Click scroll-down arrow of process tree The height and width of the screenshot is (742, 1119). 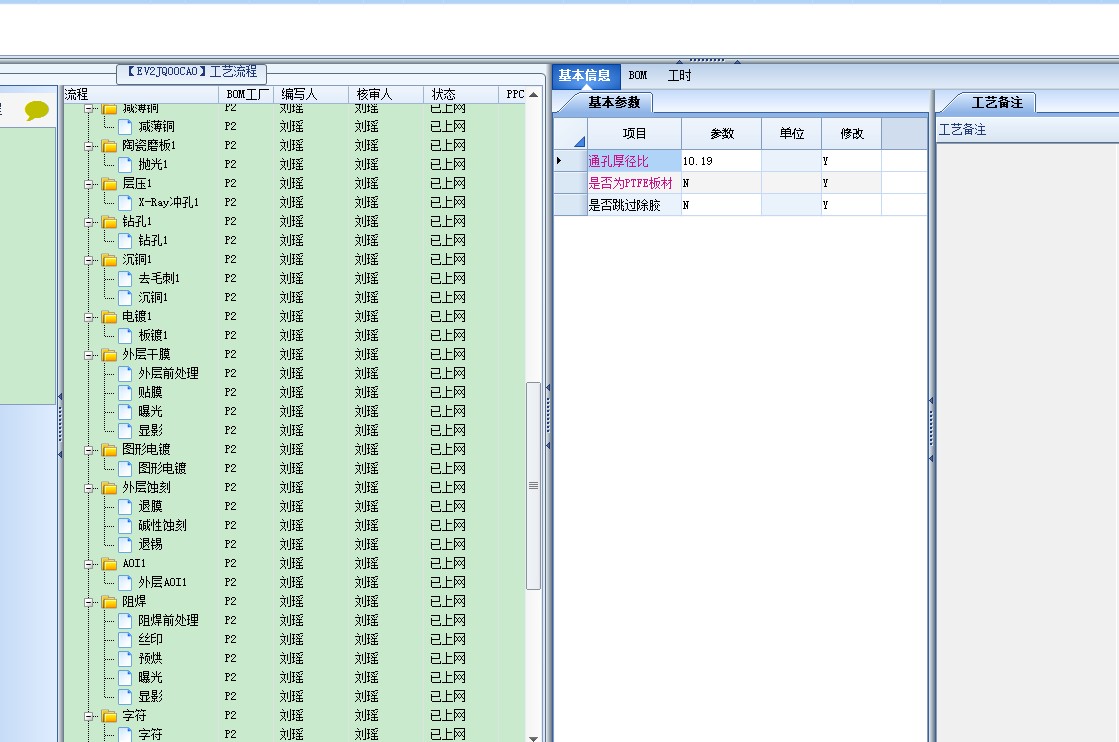point(533,738)
